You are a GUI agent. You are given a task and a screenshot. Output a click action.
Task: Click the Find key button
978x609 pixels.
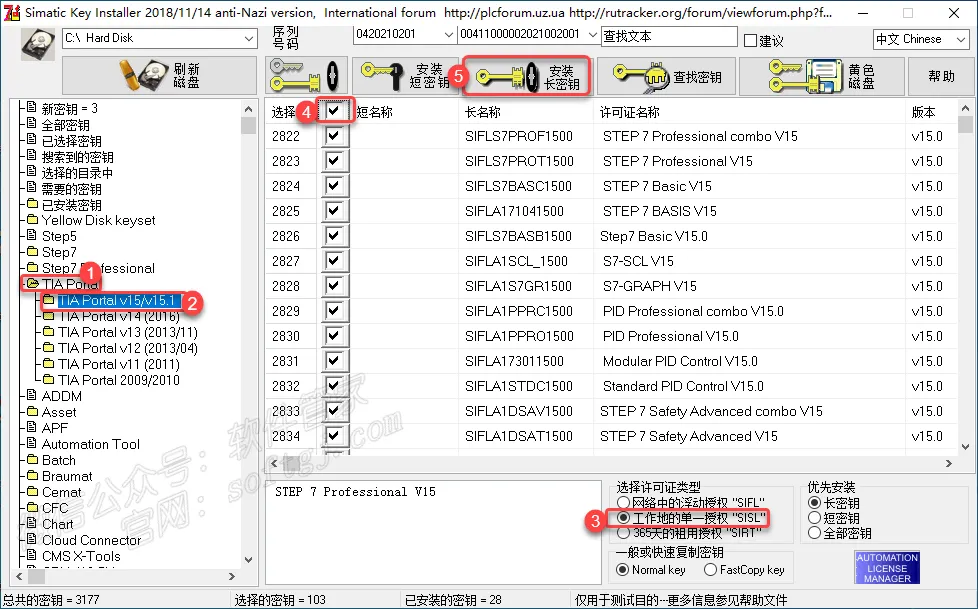point(666,76)
